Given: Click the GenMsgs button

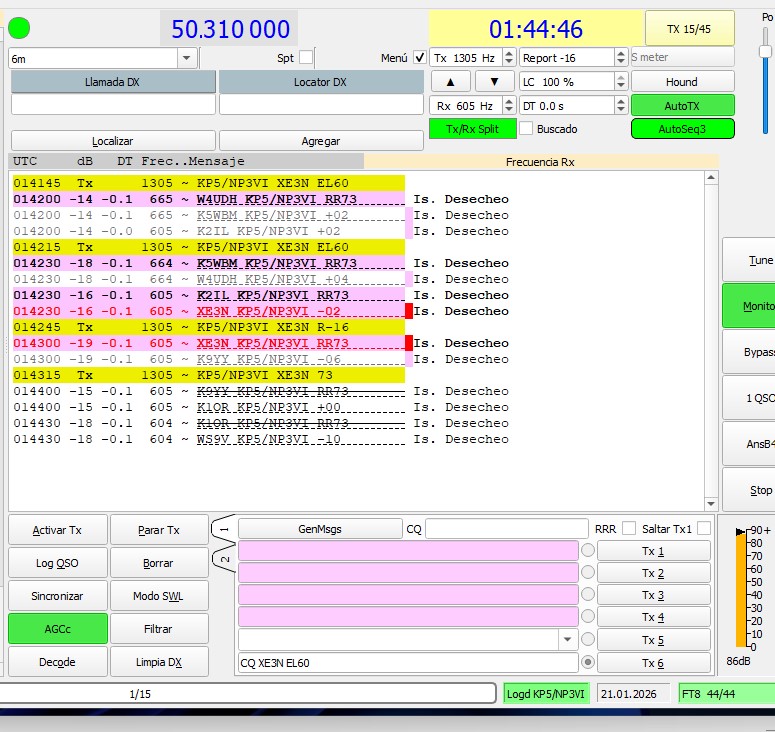Looking at the screenshot, I should (319, 528).
